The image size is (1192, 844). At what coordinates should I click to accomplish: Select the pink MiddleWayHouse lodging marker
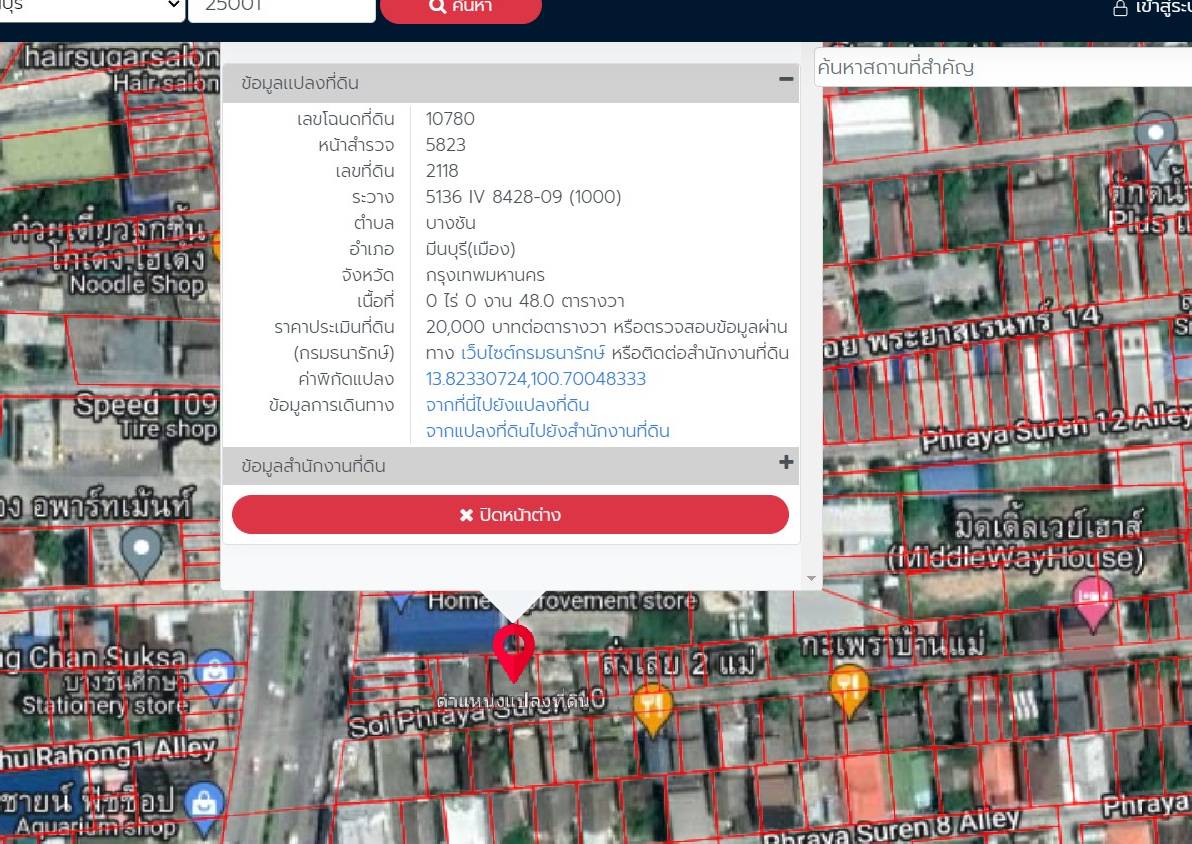tap(1093, 602)
